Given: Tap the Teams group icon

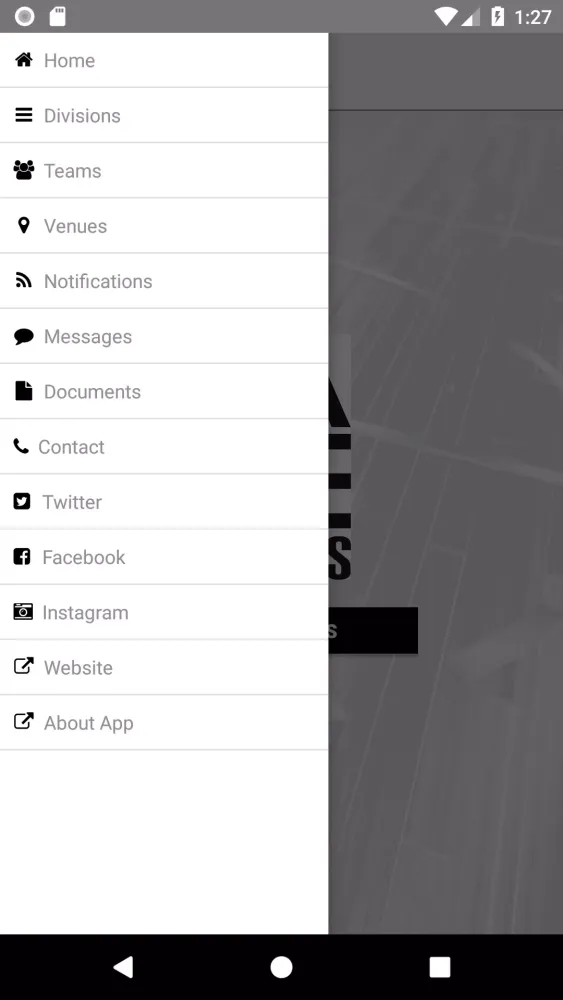Looking at the screenshot, I should coord(24,170).
